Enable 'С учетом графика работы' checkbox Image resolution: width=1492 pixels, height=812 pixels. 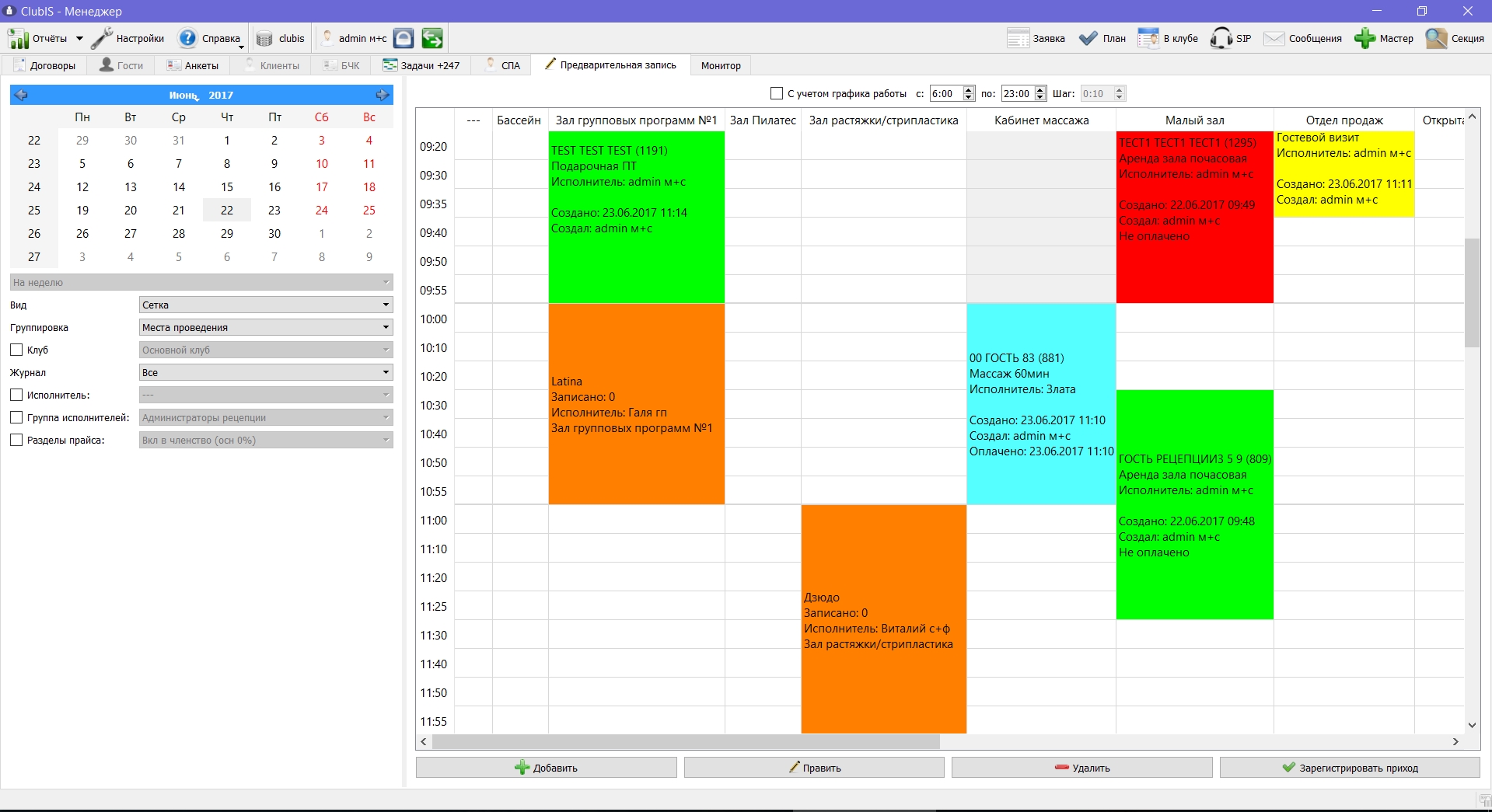click(x=776, y=93)
